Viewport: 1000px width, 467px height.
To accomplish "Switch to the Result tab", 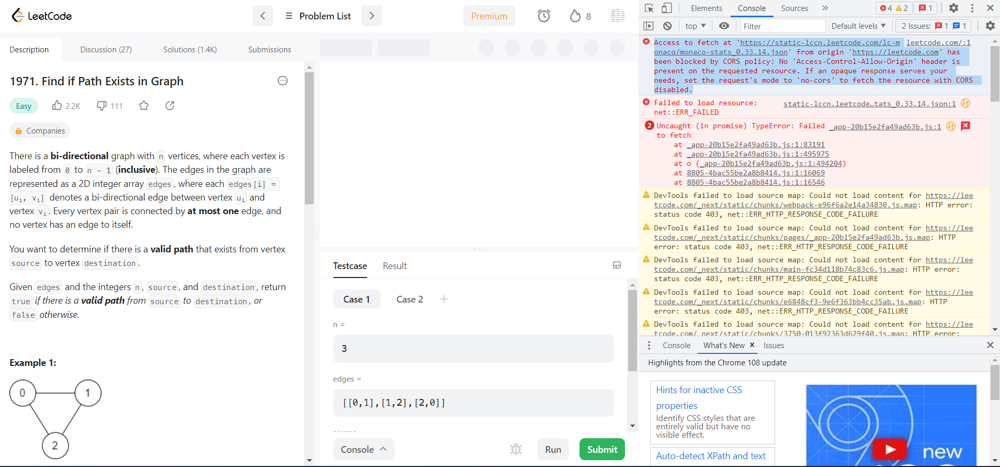I will [x=394, y=266].
